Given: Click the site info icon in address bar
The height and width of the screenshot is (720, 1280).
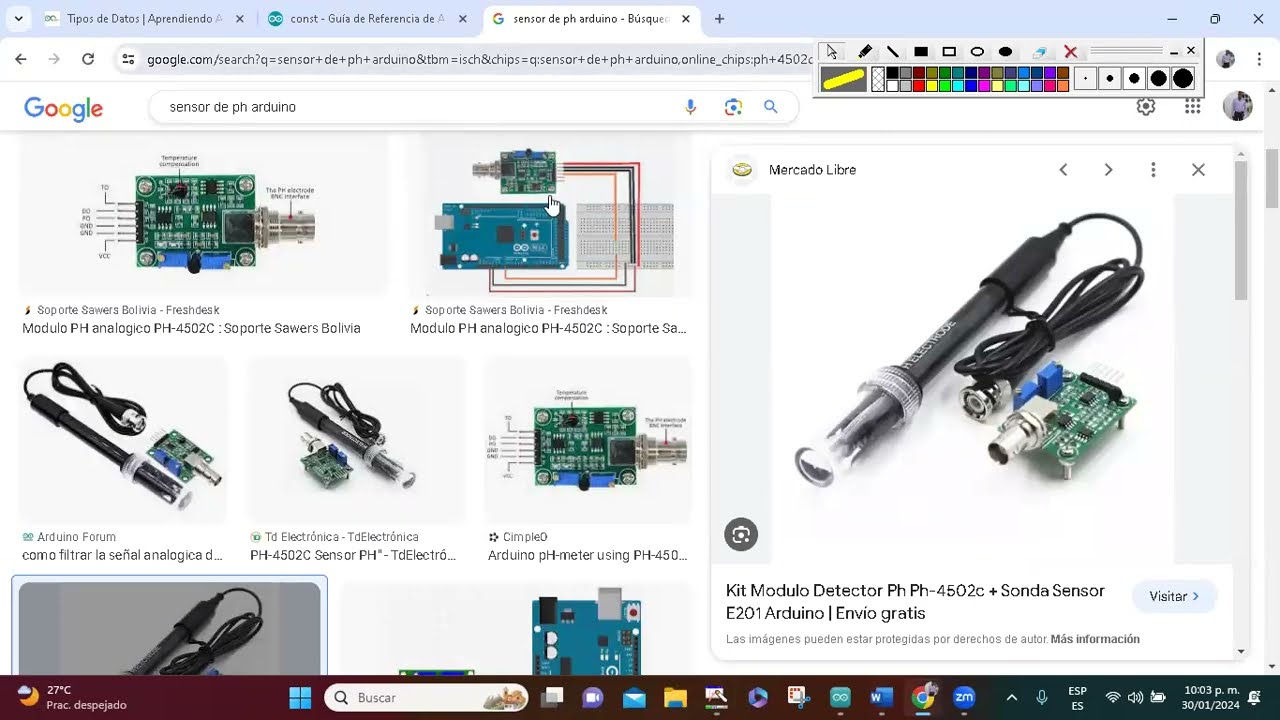Looking at the screenshot, I should [x=128, y=59].
